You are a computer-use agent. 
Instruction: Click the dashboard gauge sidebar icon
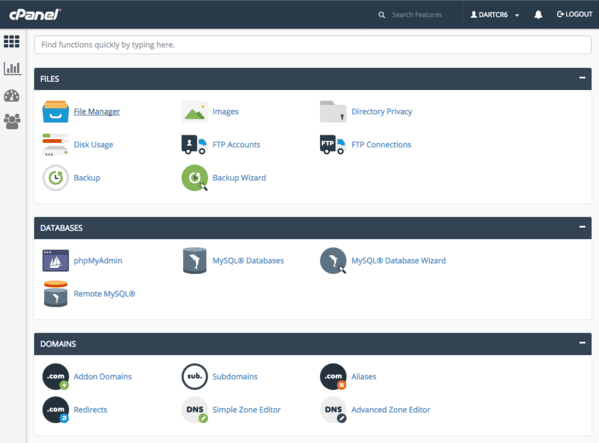[x=12, y=95]
